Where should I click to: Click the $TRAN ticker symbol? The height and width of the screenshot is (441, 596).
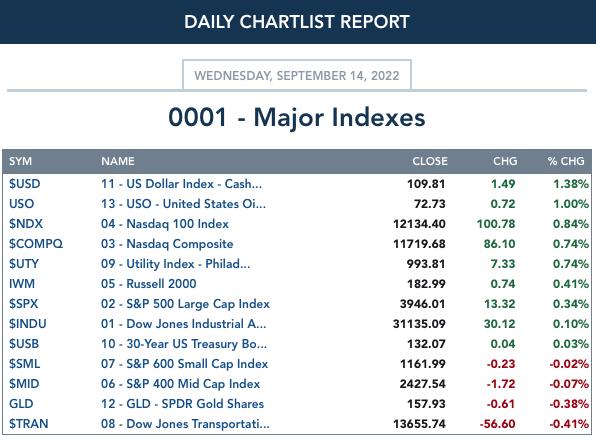[x=29, y=424]
